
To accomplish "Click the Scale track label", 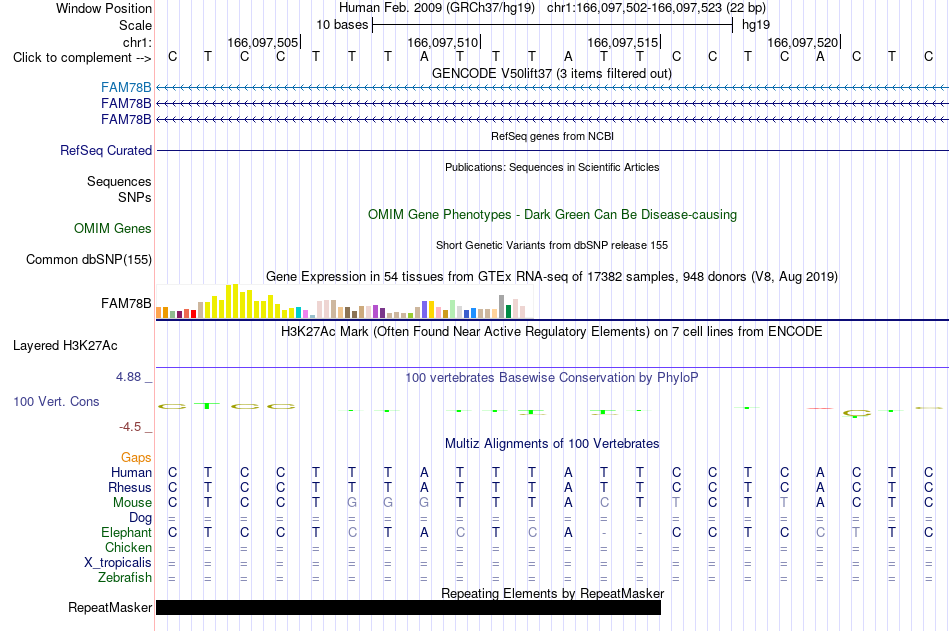I will coord(135,25).
